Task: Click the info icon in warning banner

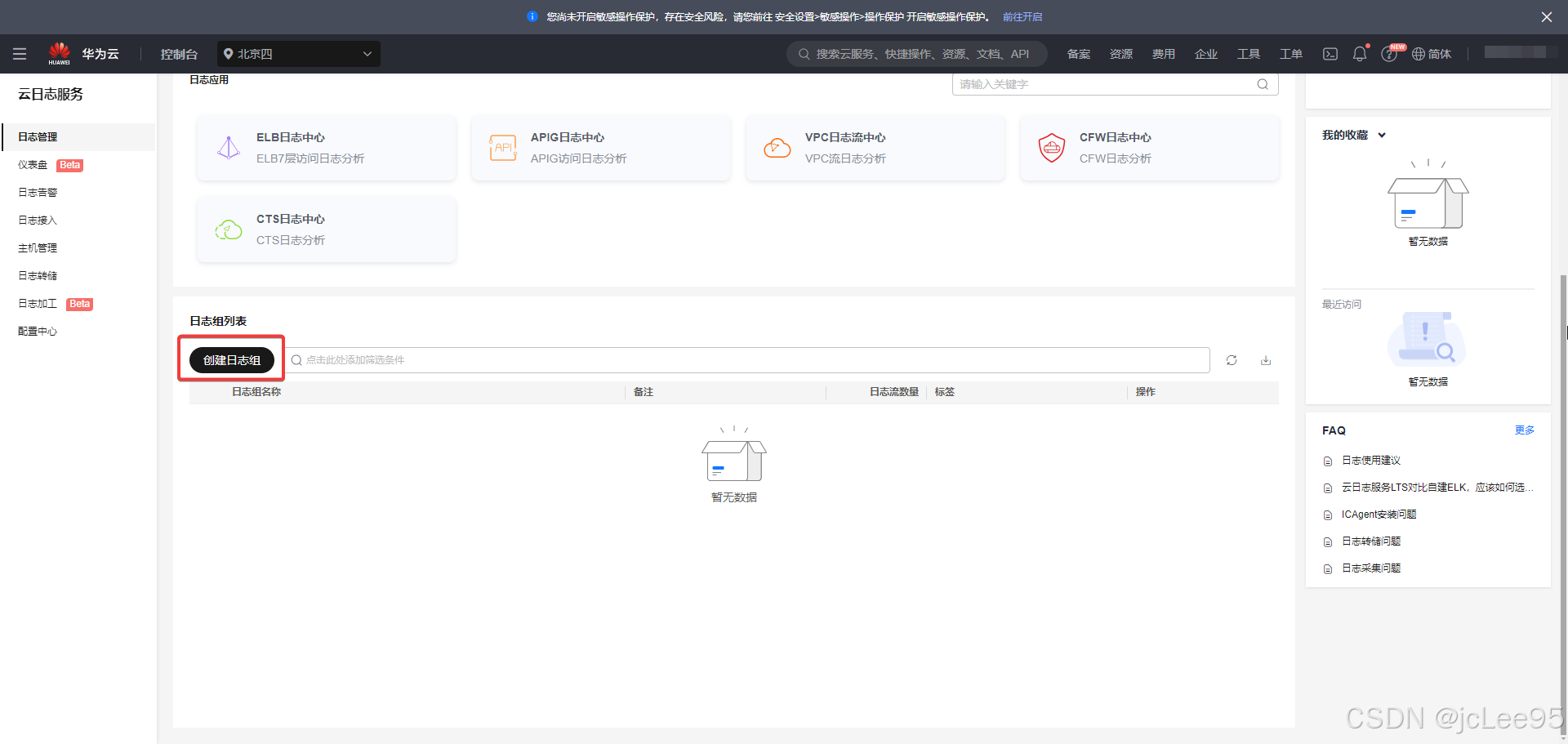Action: (x=532, y=16)
